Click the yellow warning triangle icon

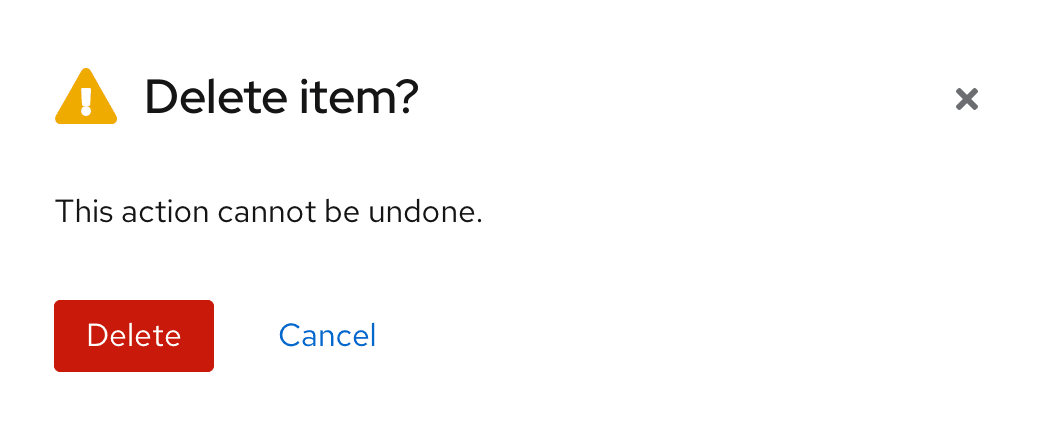point(86,97)
